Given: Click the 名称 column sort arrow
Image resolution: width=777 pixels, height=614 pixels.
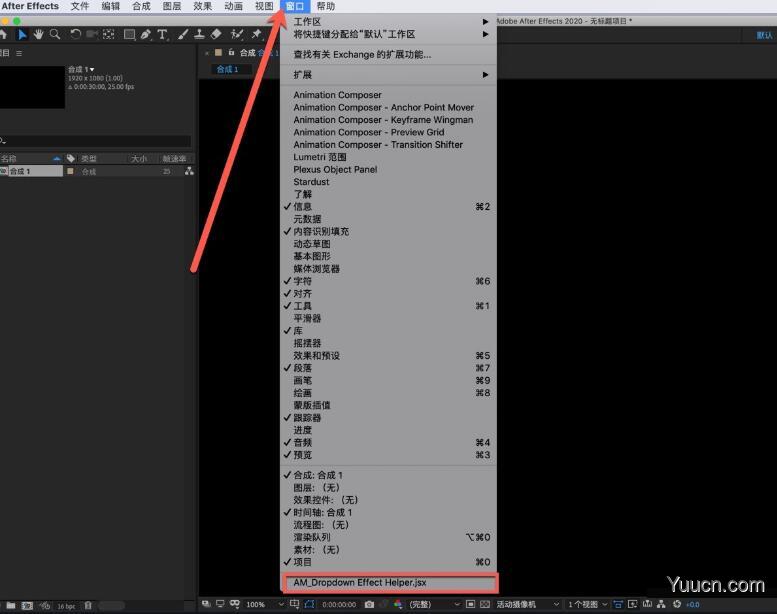Looking at the screenshot, I should 56,159.
